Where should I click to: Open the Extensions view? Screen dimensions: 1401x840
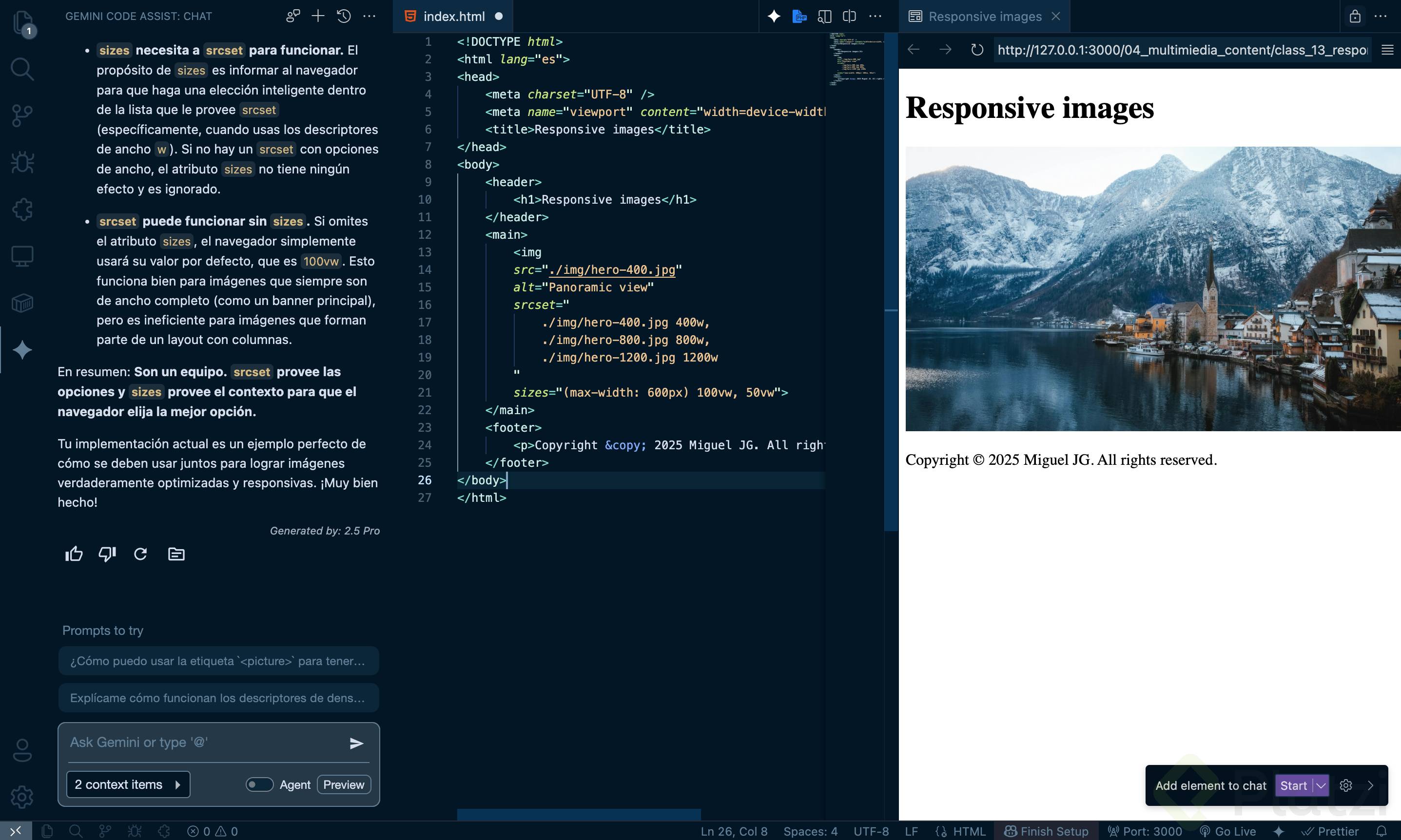[x=22, y=210]
